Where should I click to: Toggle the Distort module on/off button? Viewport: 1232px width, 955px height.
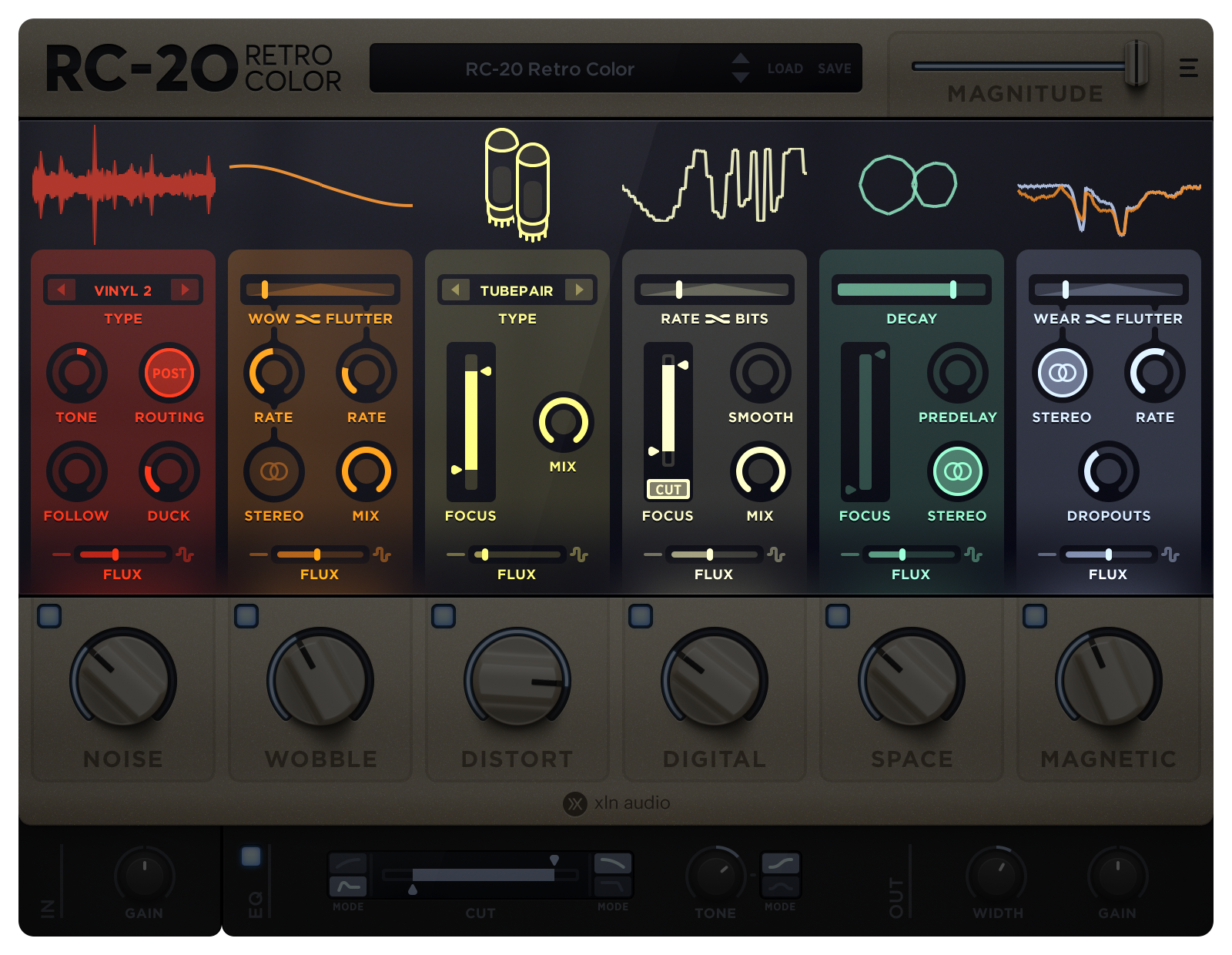[x=444, y=616]
